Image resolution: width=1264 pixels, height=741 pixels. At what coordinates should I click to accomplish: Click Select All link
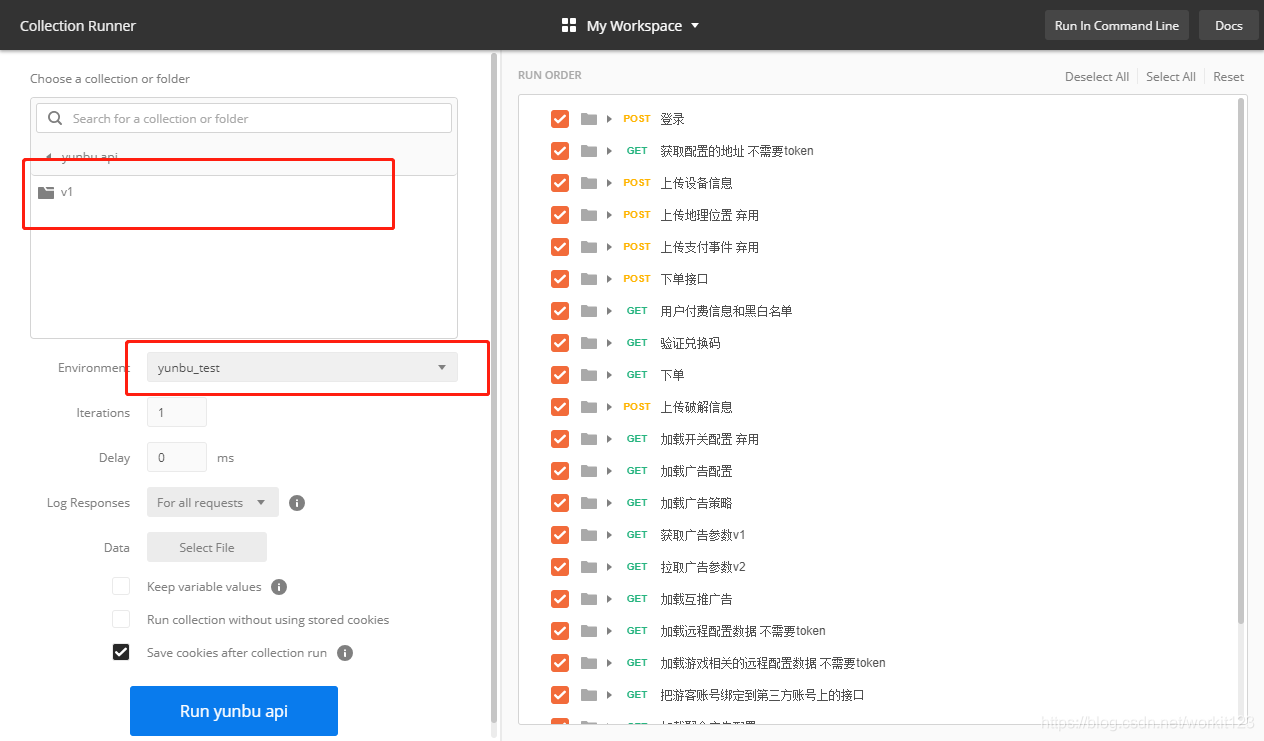coord(1171,77)
